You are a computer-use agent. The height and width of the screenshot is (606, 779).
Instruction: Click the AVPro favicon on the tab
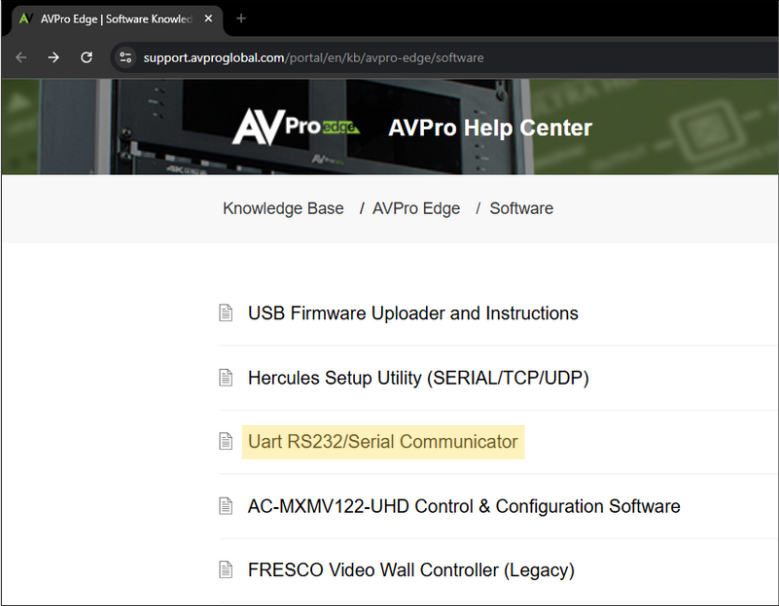(x=26, y=19)
